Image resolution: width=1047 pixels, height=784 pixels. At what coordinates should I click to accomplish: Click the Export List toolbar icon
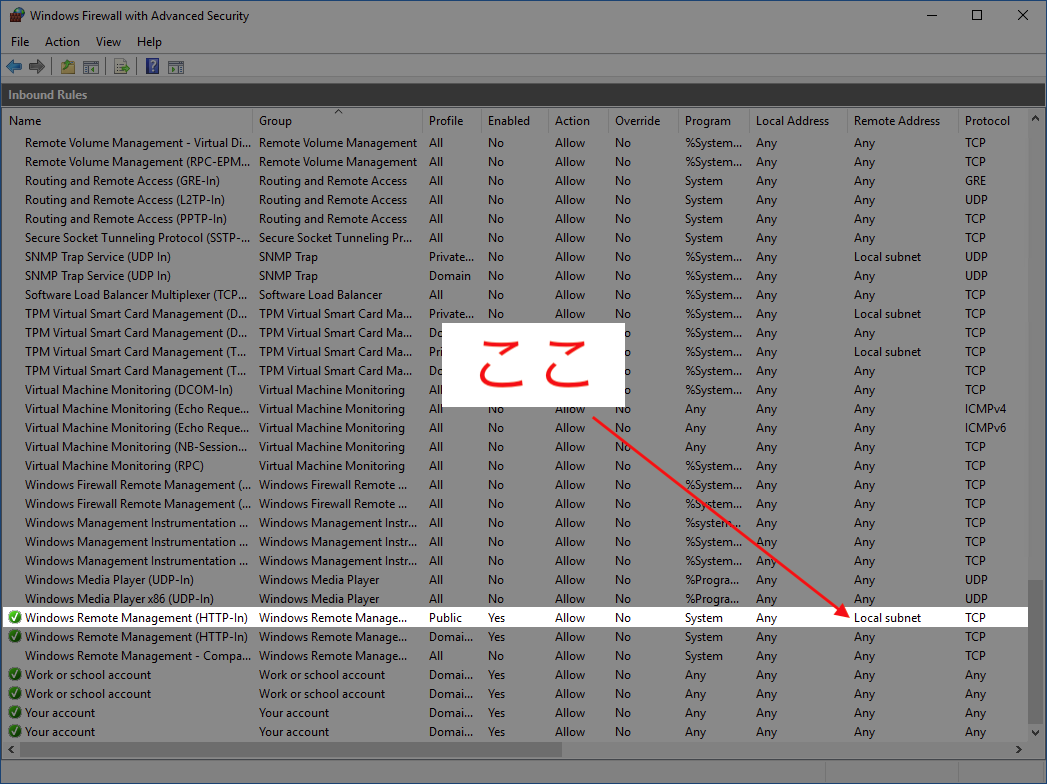click(122, 67)
